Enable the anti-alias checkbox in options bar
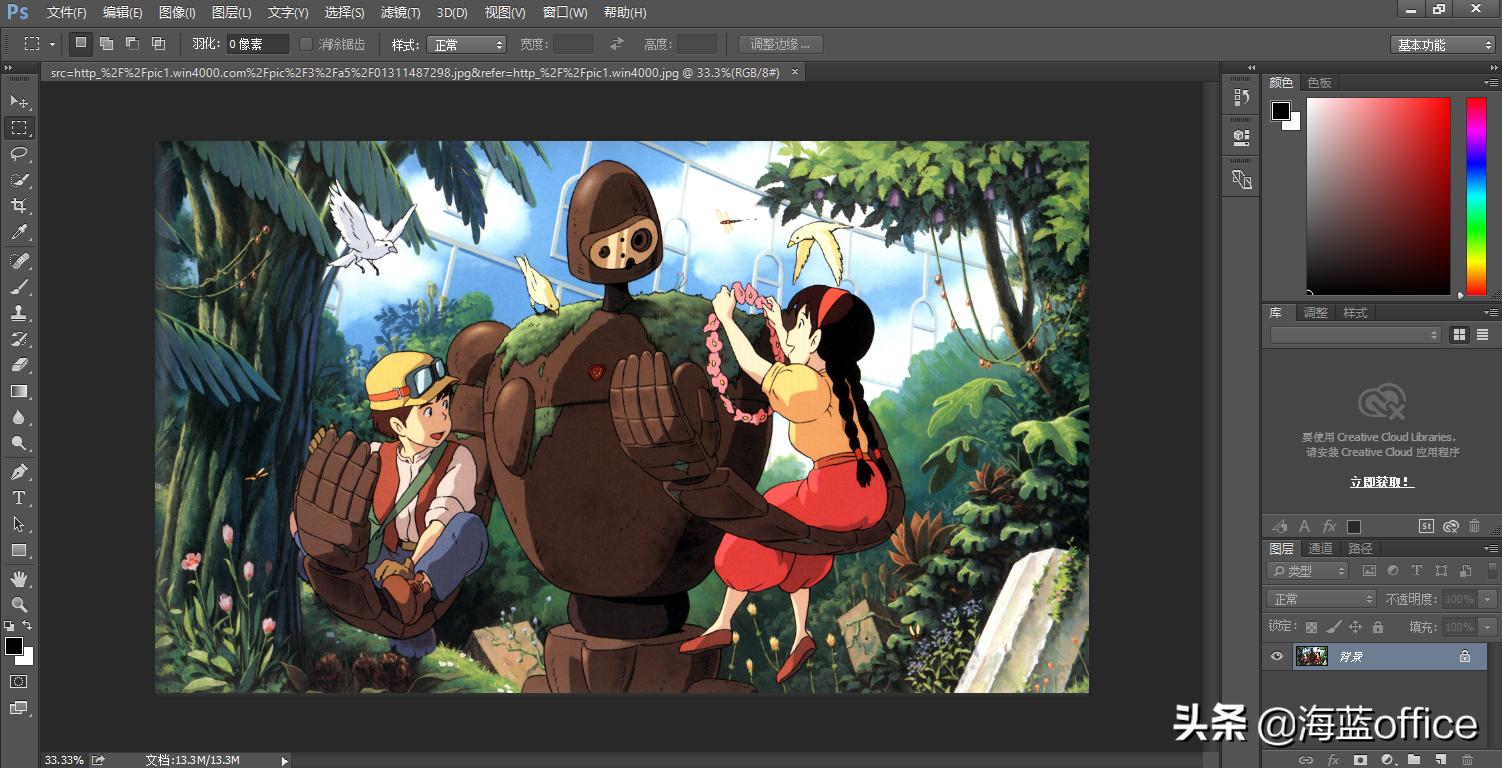This screenshot has height=768, width=1502. coord(306,44)
